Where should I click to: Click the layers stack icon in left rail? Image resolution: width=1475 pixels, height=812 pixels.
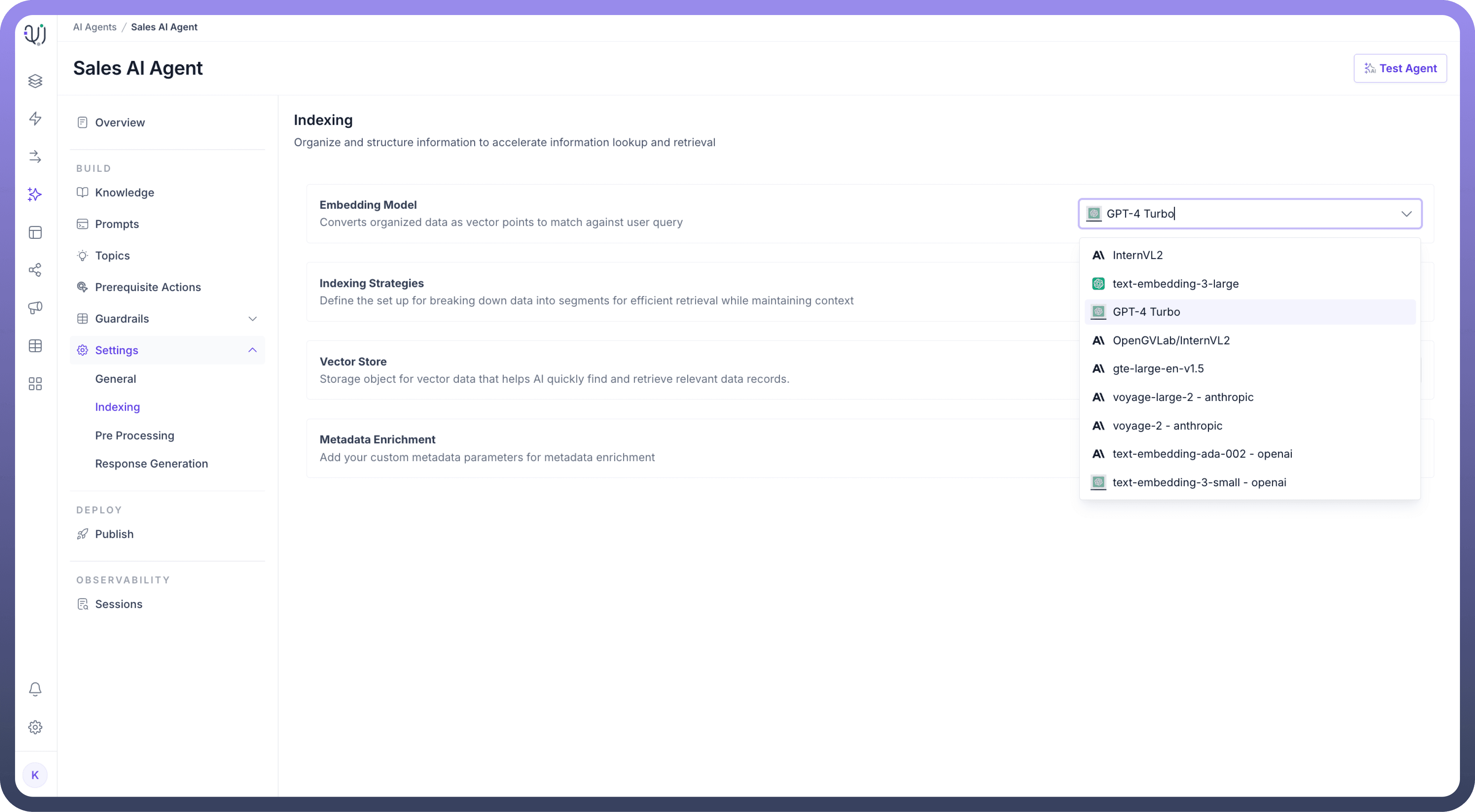click(35, 81)
